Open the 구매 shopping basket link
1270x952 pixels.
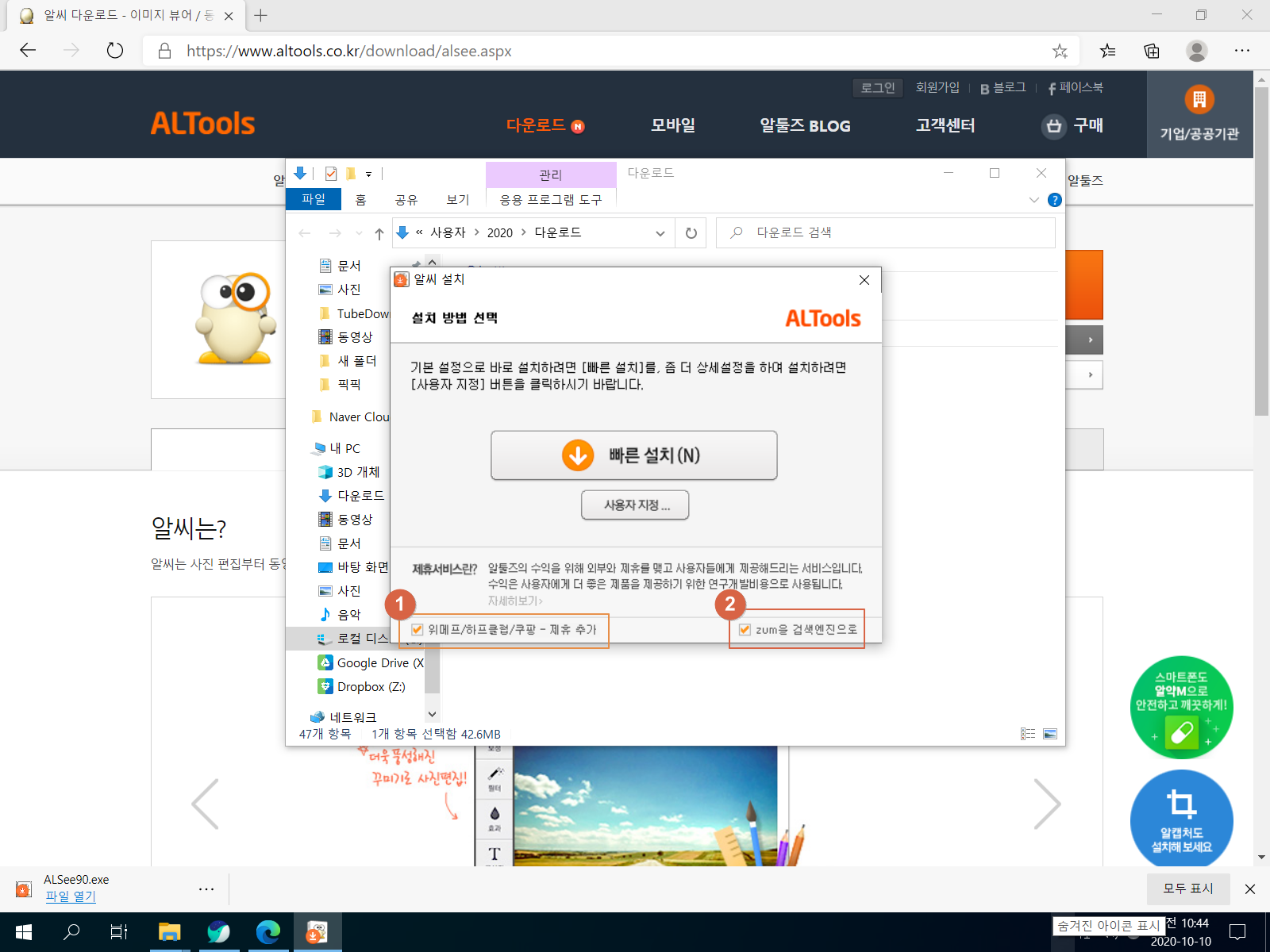pos(1072,125)
